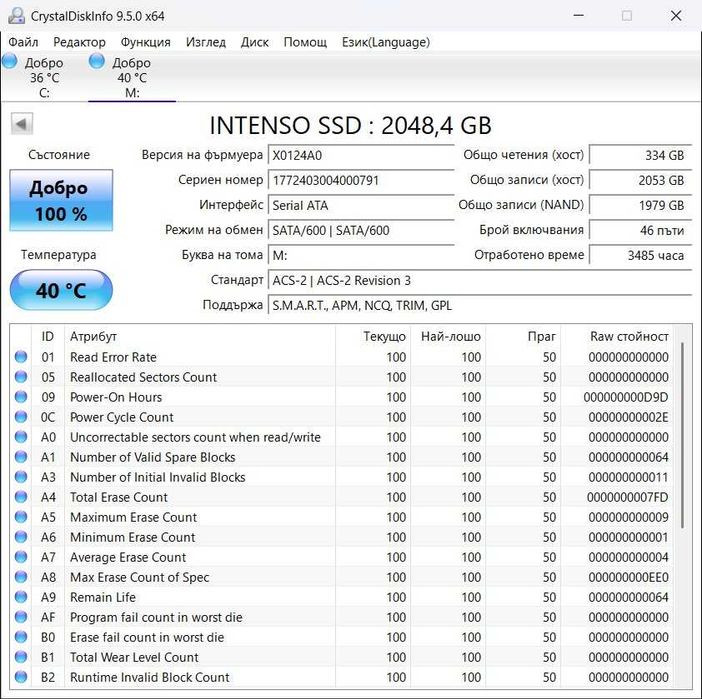Open the Изглед menu
Viewport: 702px width, 699px height.
click(205, 42)
